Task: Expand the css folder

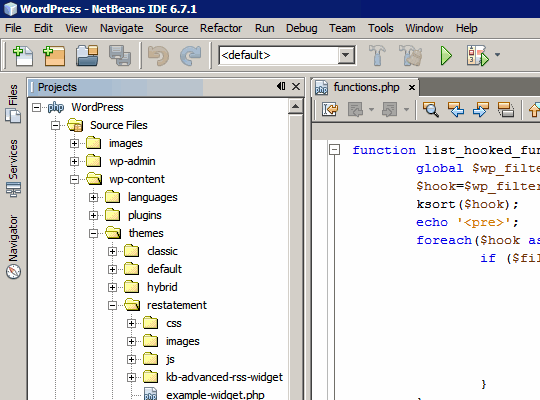Action: [131, 324]
